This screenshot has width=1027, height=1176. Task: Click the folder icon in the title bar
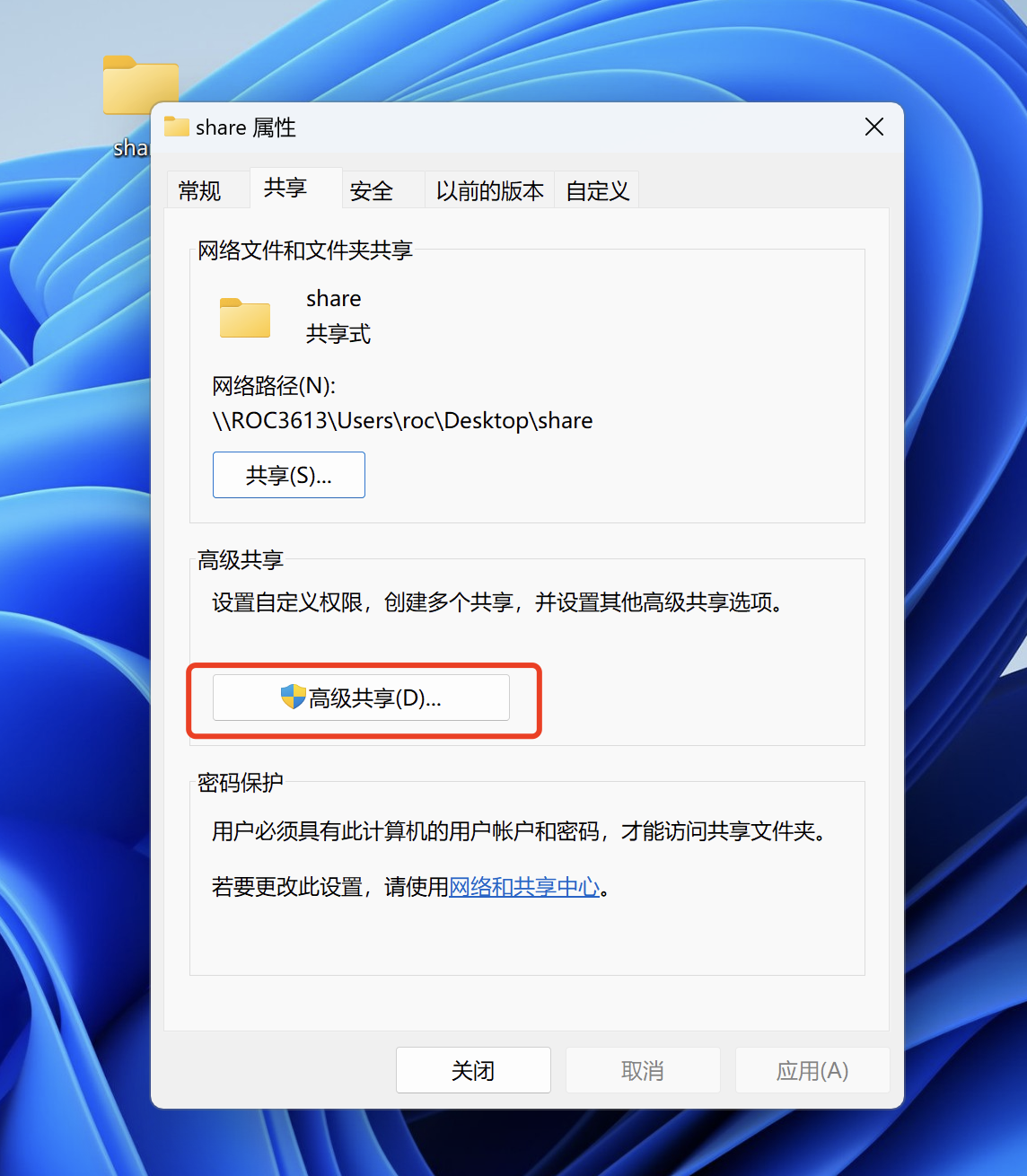pos(176,127)
